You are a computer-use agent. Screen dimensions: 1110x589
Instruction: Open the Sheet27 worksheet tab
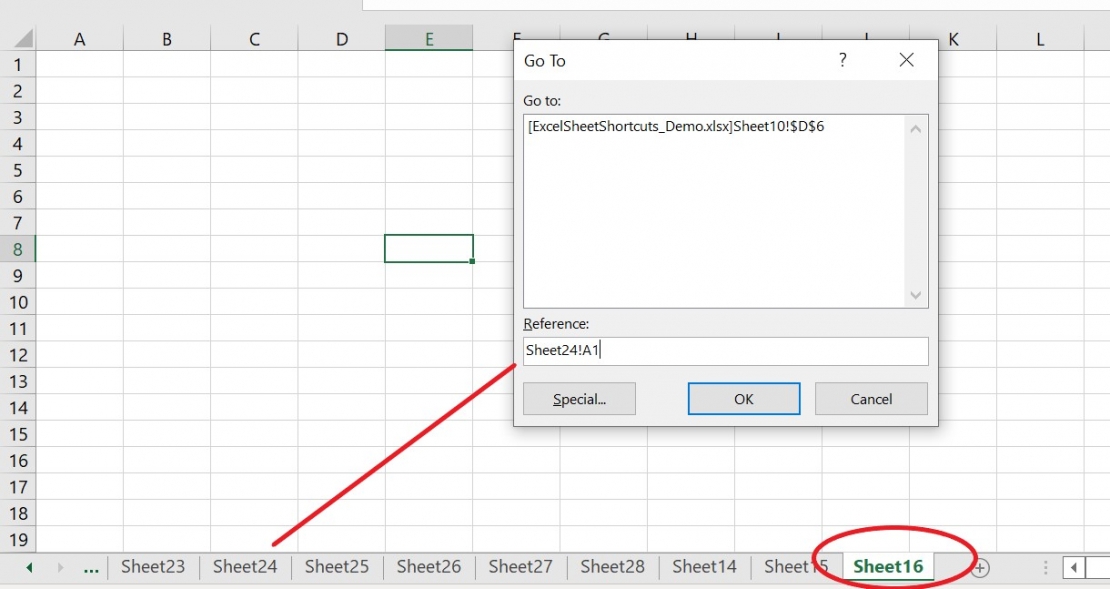(520, 567)
